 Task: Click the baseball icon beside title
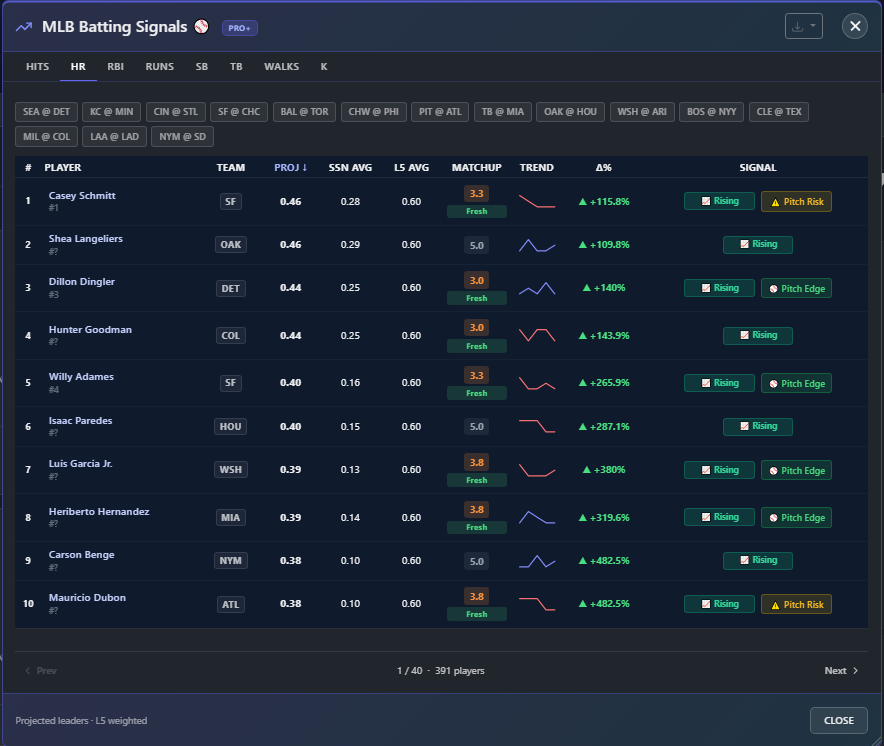[201, 27]
